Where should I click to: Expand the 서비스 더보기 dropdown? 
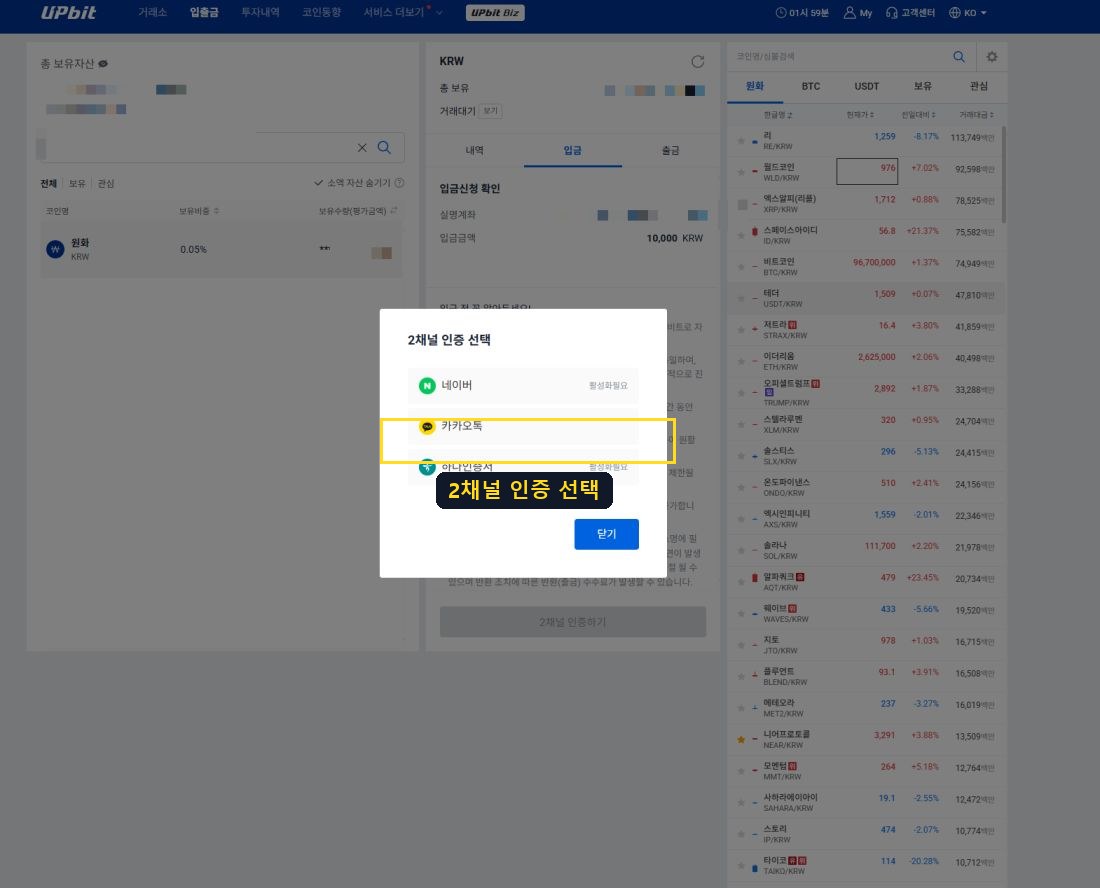402,13
